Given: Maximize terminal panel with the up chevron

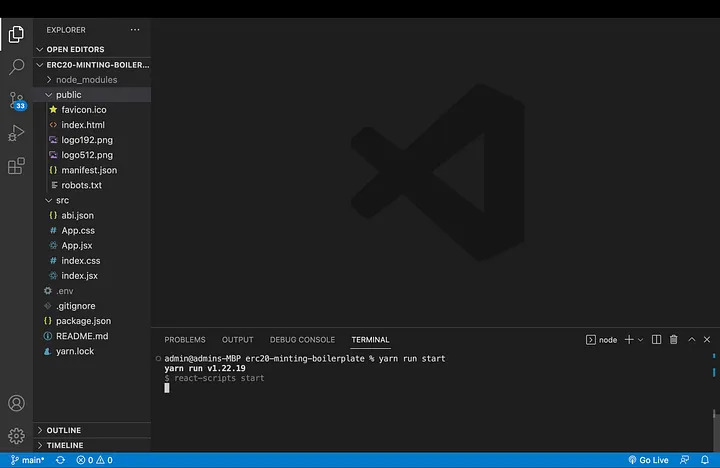Looking at the screenshot, I should [691, 340].
